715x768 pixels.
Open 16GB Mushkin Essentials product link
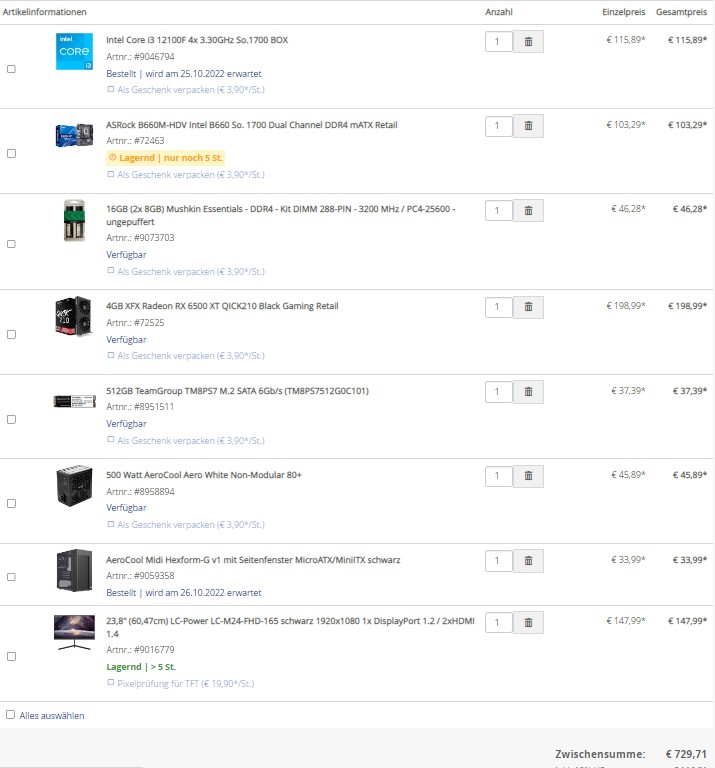(x=281, y=216)
